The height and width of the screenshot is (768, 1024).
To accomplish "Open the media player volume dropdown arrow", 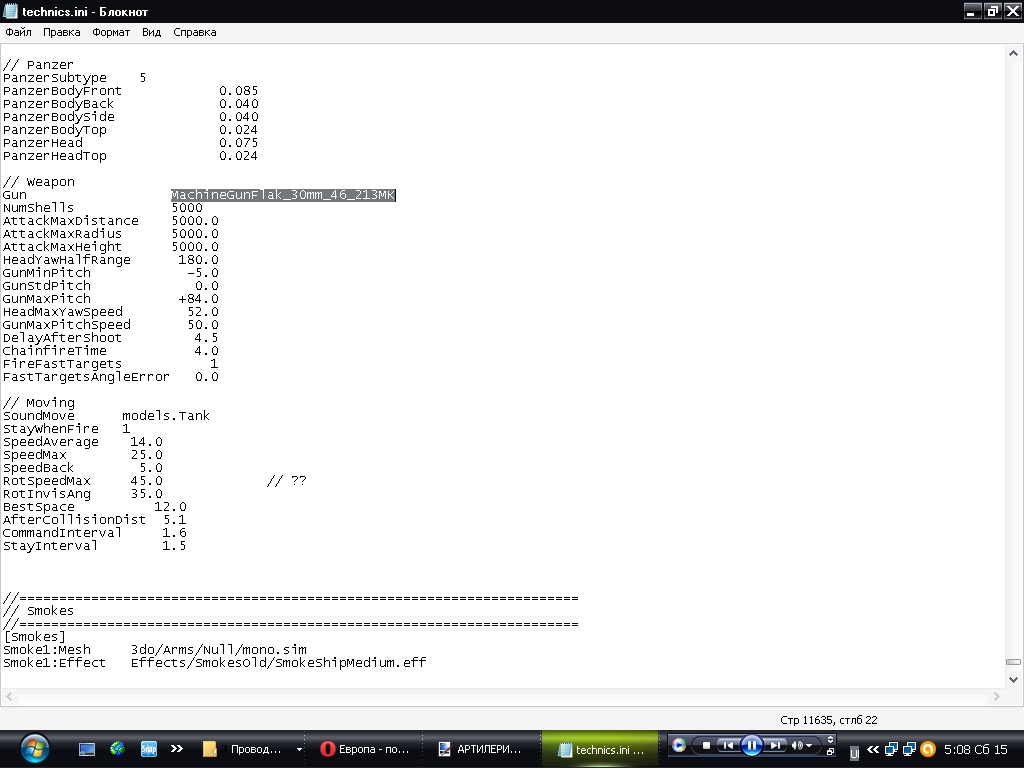I will 809,745.
